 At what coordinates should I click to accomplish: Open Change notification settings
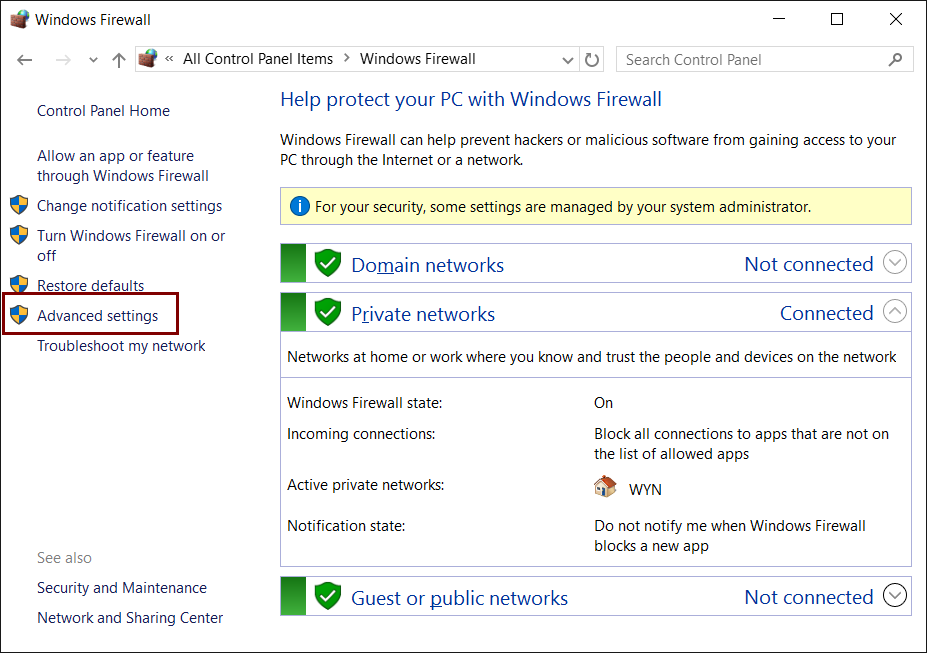coord(129,206)
